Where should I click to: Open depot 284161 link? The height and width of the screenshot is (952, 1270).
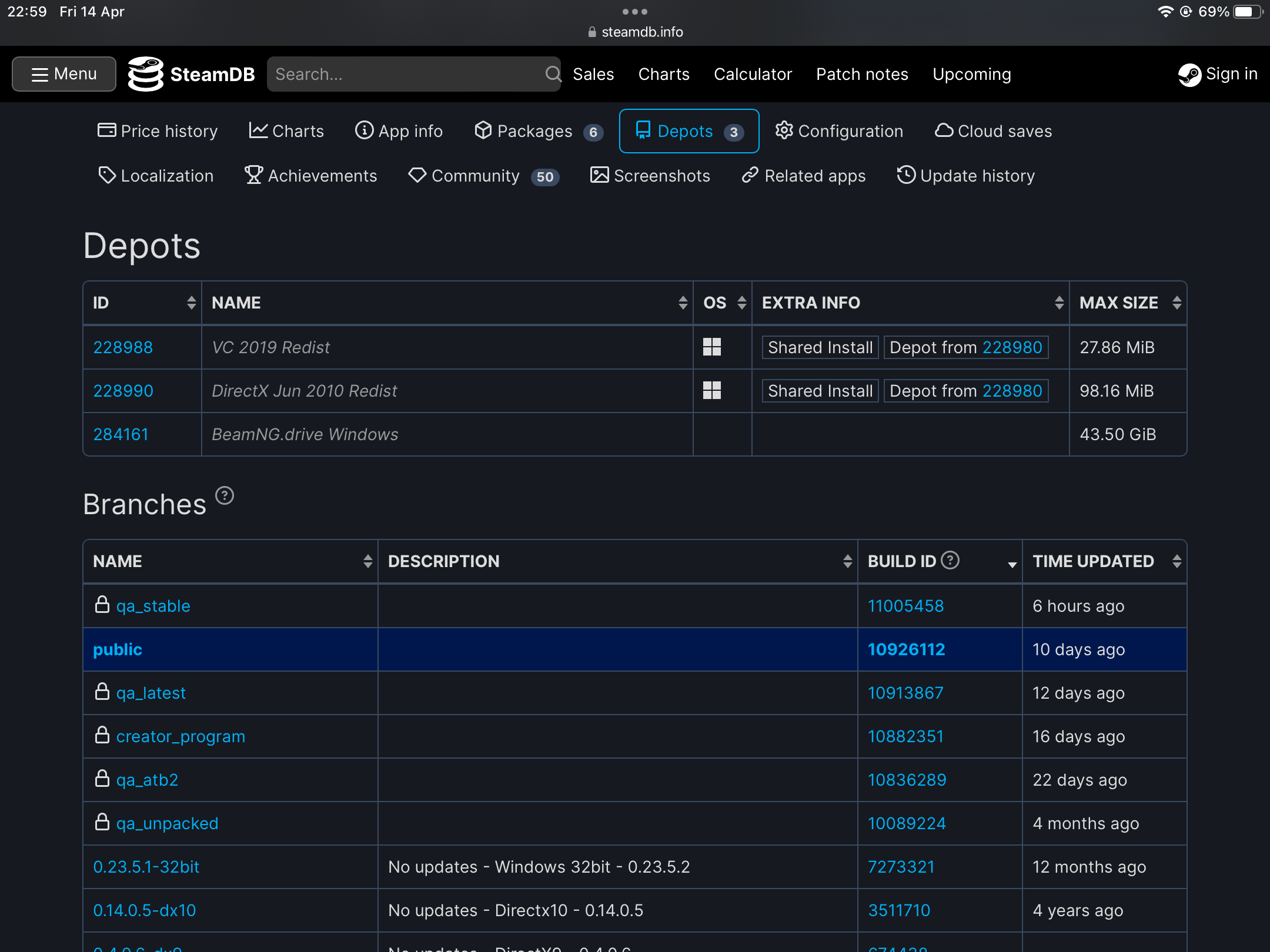(x=121, y=434)
